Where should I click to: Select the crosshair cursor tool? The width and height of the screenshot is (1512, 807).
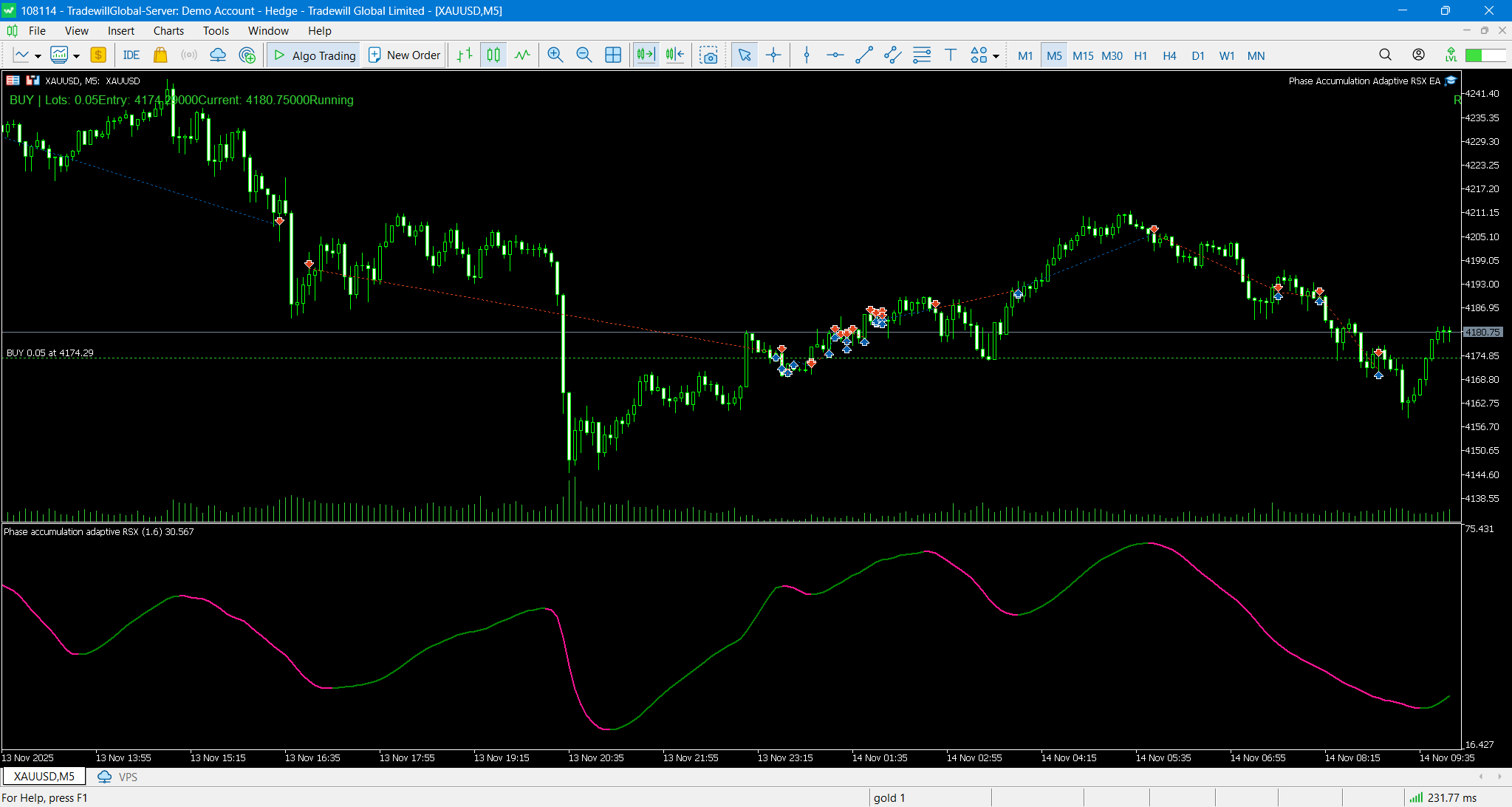pos(773,55)
